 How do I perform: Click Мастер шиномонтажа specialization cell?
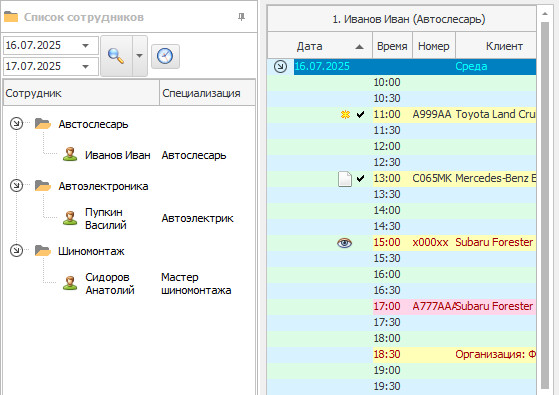click(x=196, y=284)
